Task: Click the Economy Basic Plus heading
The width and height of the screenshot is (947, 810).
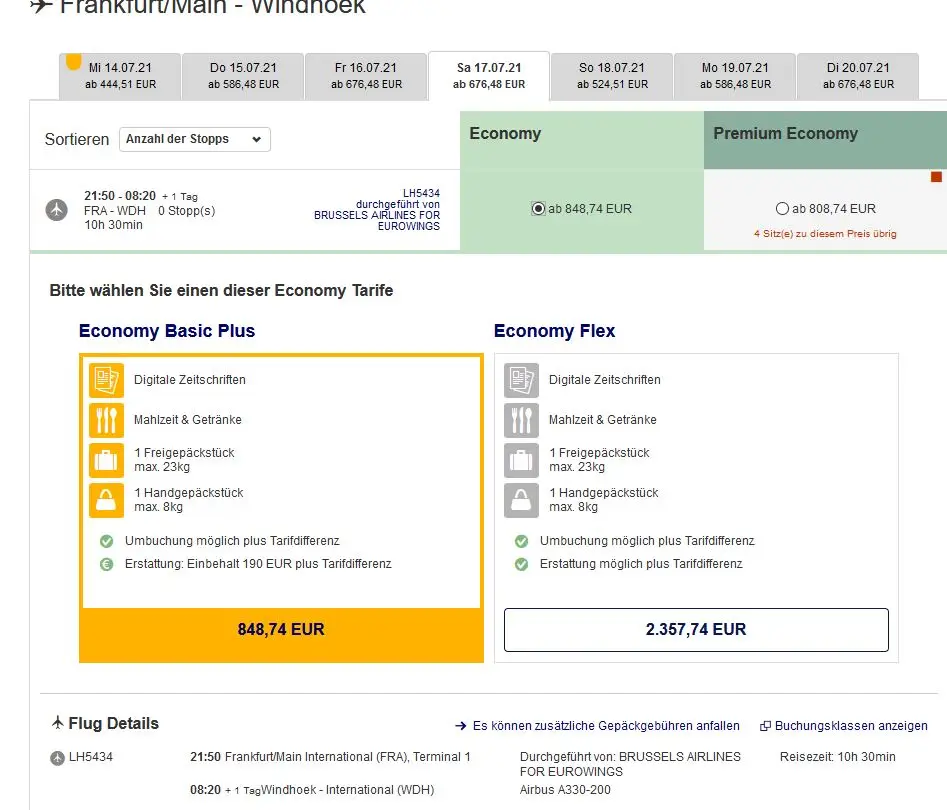Action: click(x=167, y=331)
